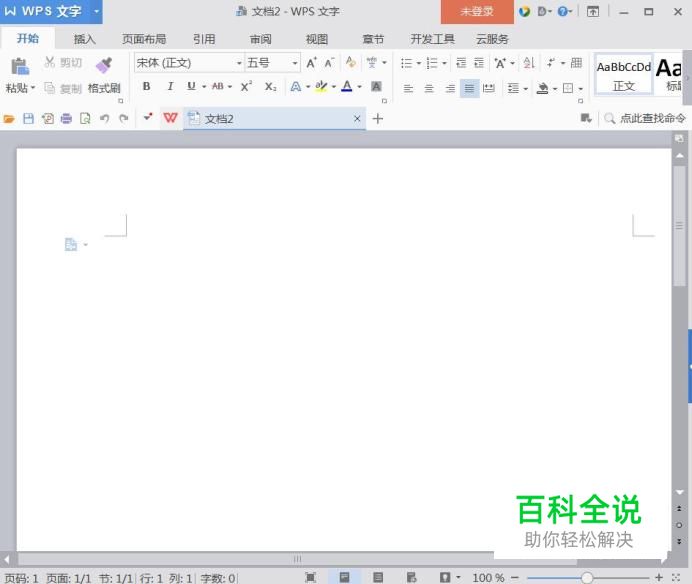This screenshot has width=692, height=584.
Task: Toggle the page layout view in status bar
Action: [x=344, y=577]
